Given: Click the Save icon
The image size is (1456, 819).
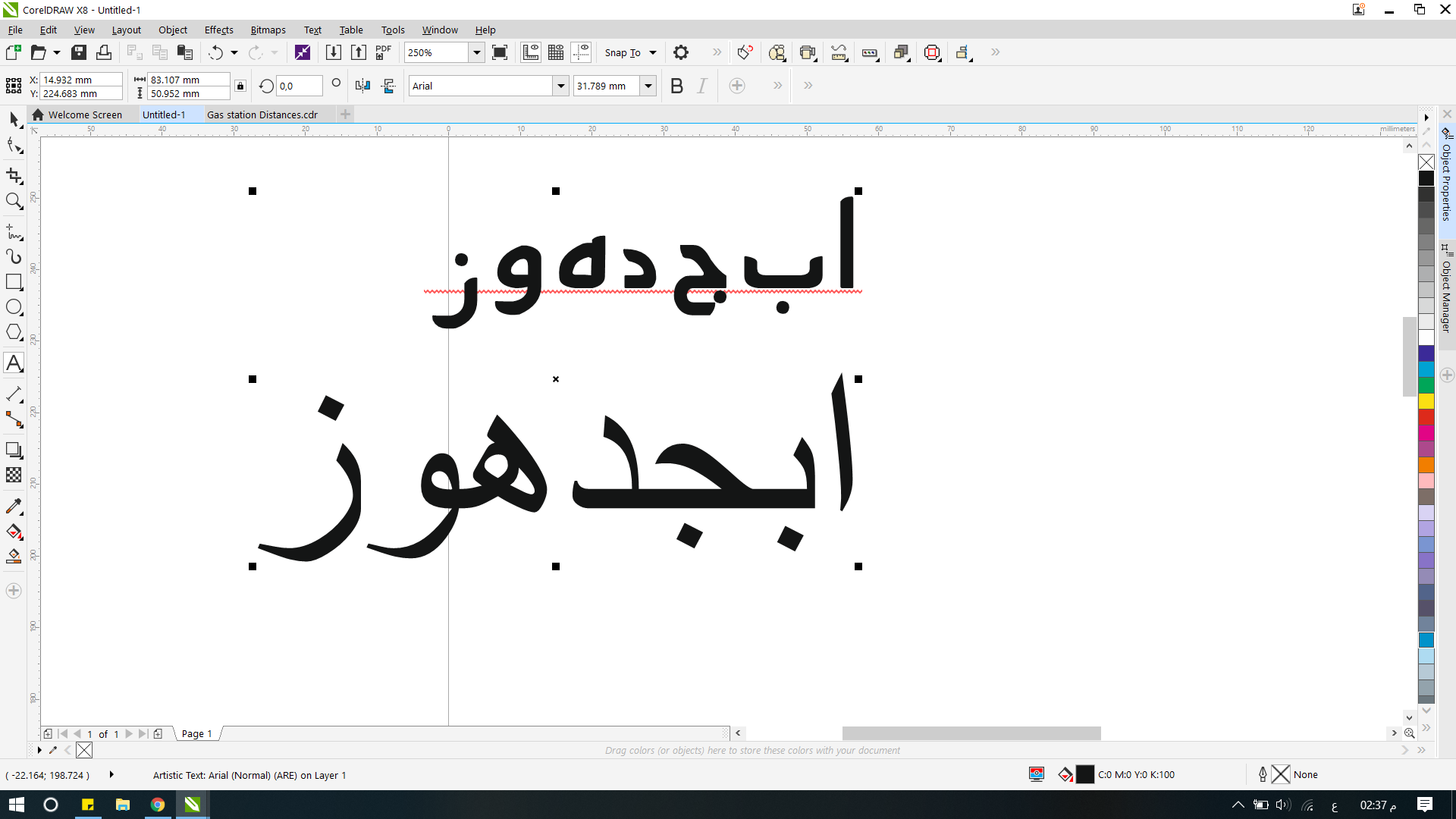Looking at the screenshot, I should pyautogui.click(x=79, y=52).
